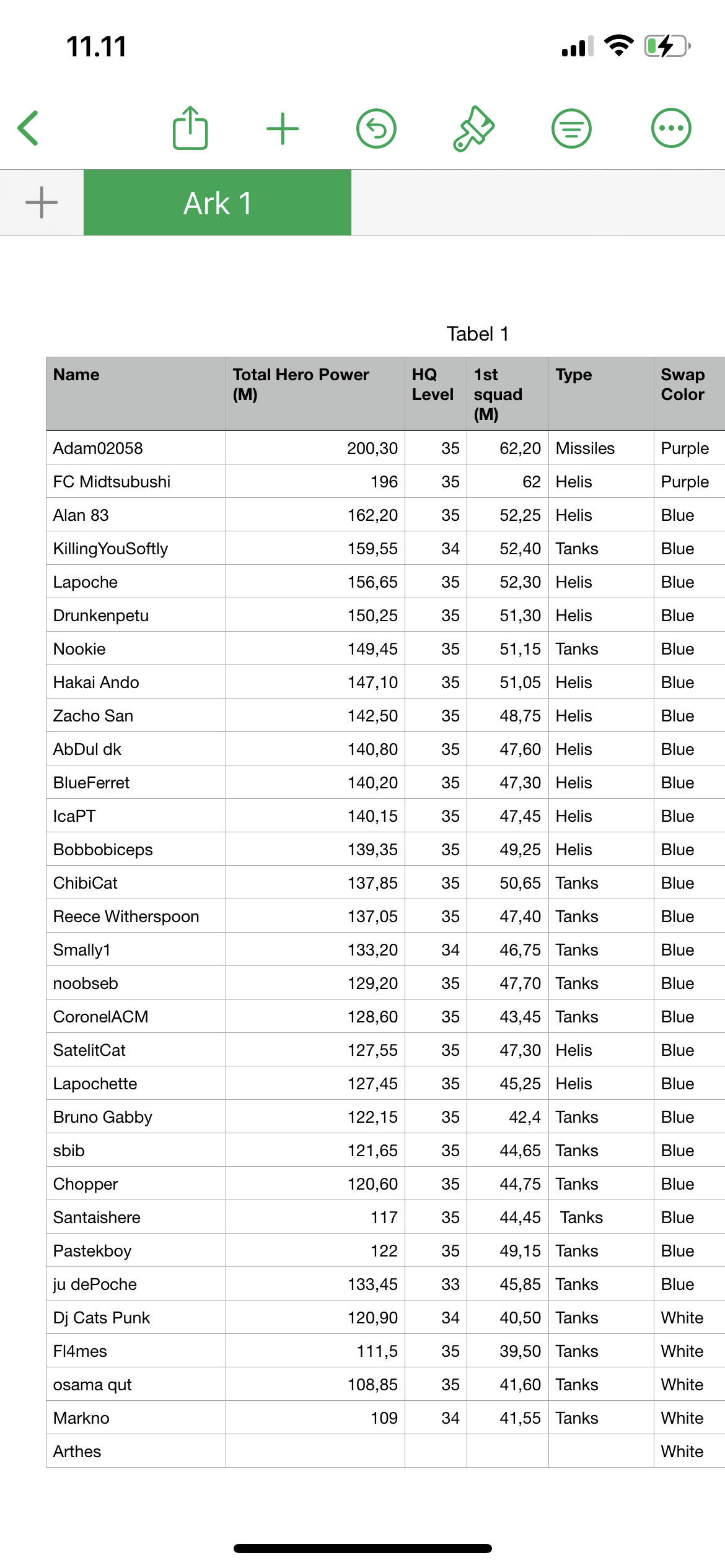Image resolution: width=725 pixels, height=1568 pixels.
Task: Select the Tabel 1 title
Action: coord(478,334)
